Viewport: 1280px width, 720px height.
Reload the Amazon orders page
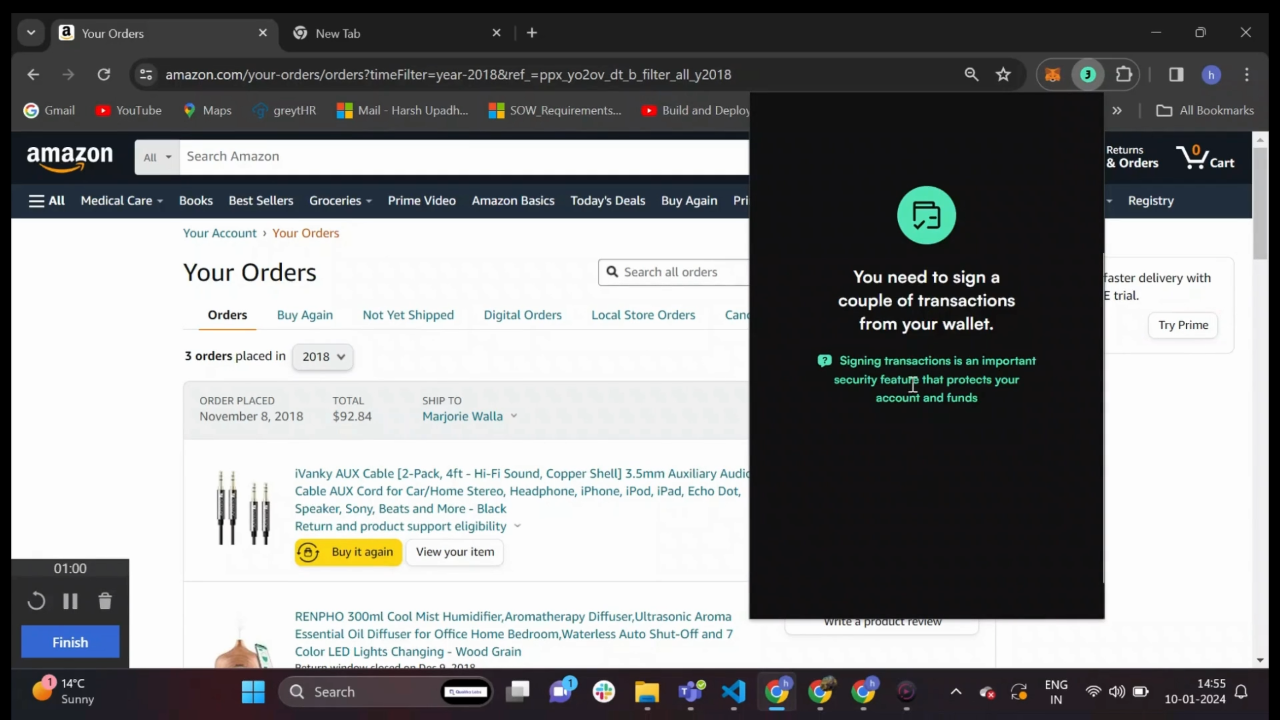tap(103, 75)
